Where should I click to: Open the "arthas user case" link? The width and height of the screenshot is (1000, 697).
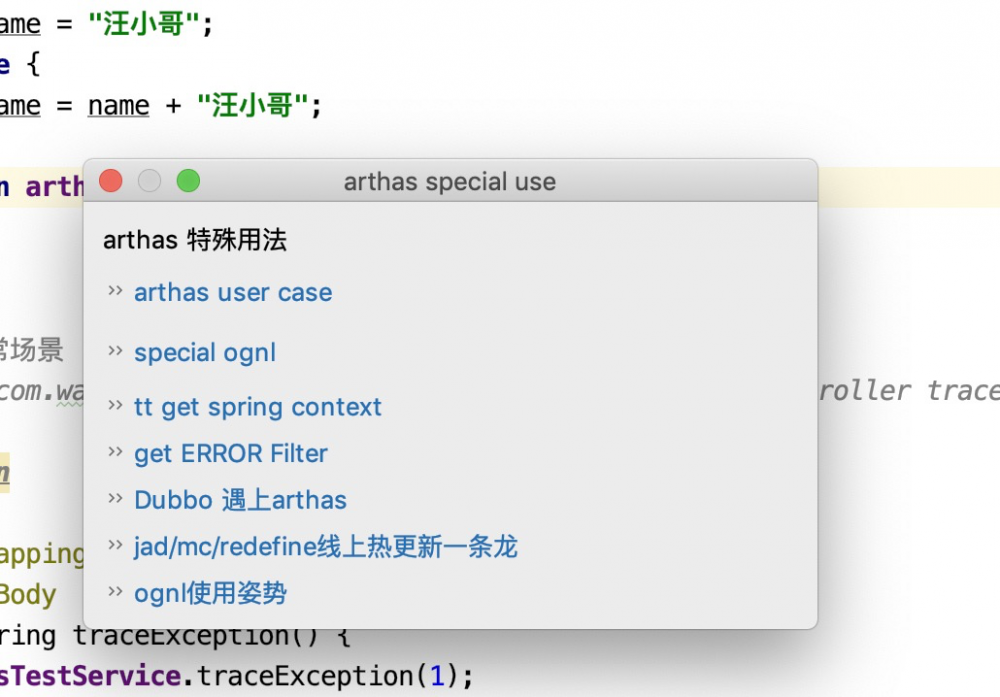point(233,293)
